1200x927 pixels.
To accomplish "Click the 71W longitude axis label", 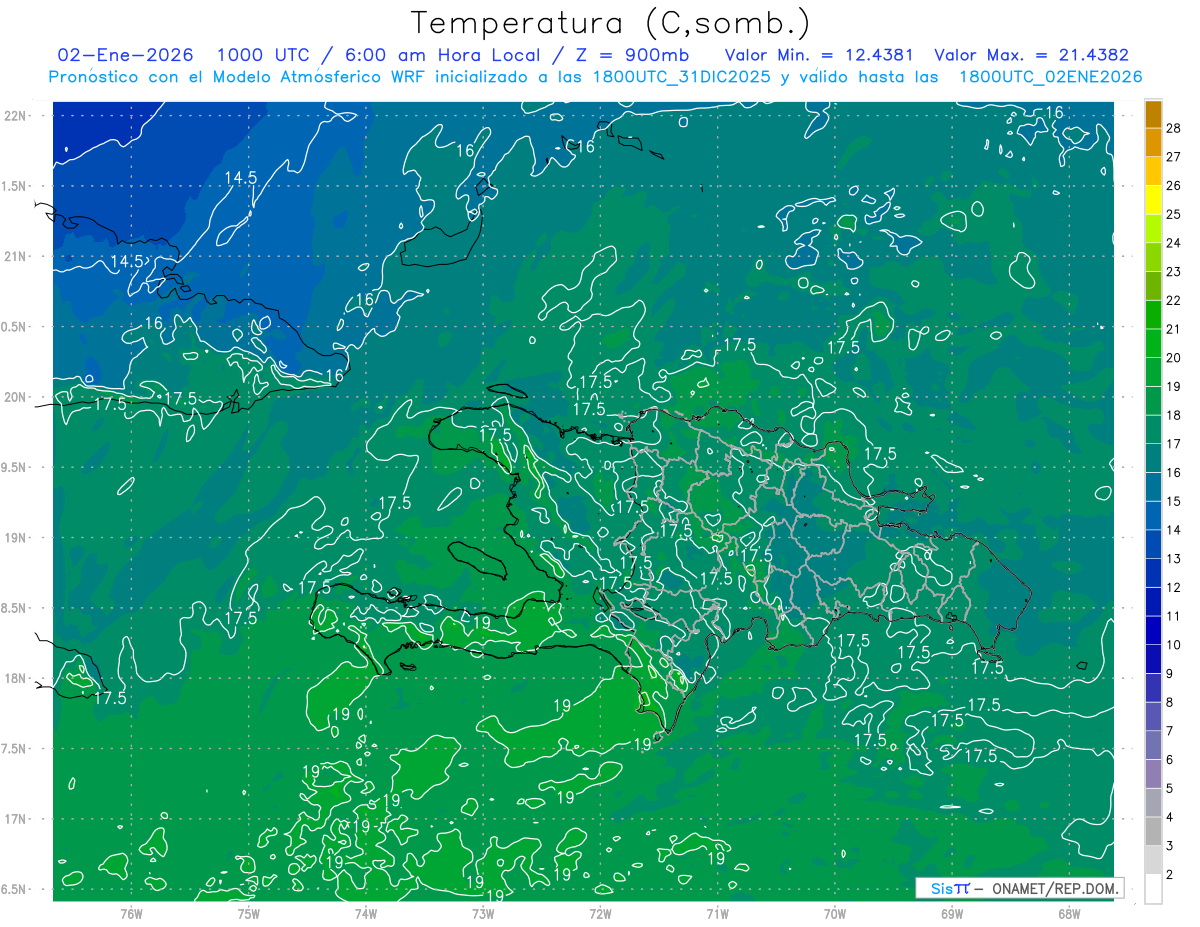I will point(717,913).
